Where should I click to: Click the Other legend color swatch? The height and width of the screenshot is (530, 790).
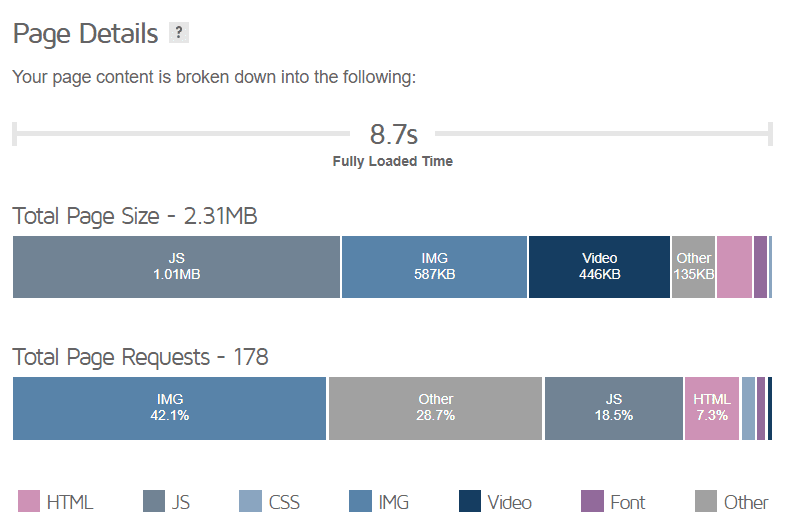pos(706,501)
